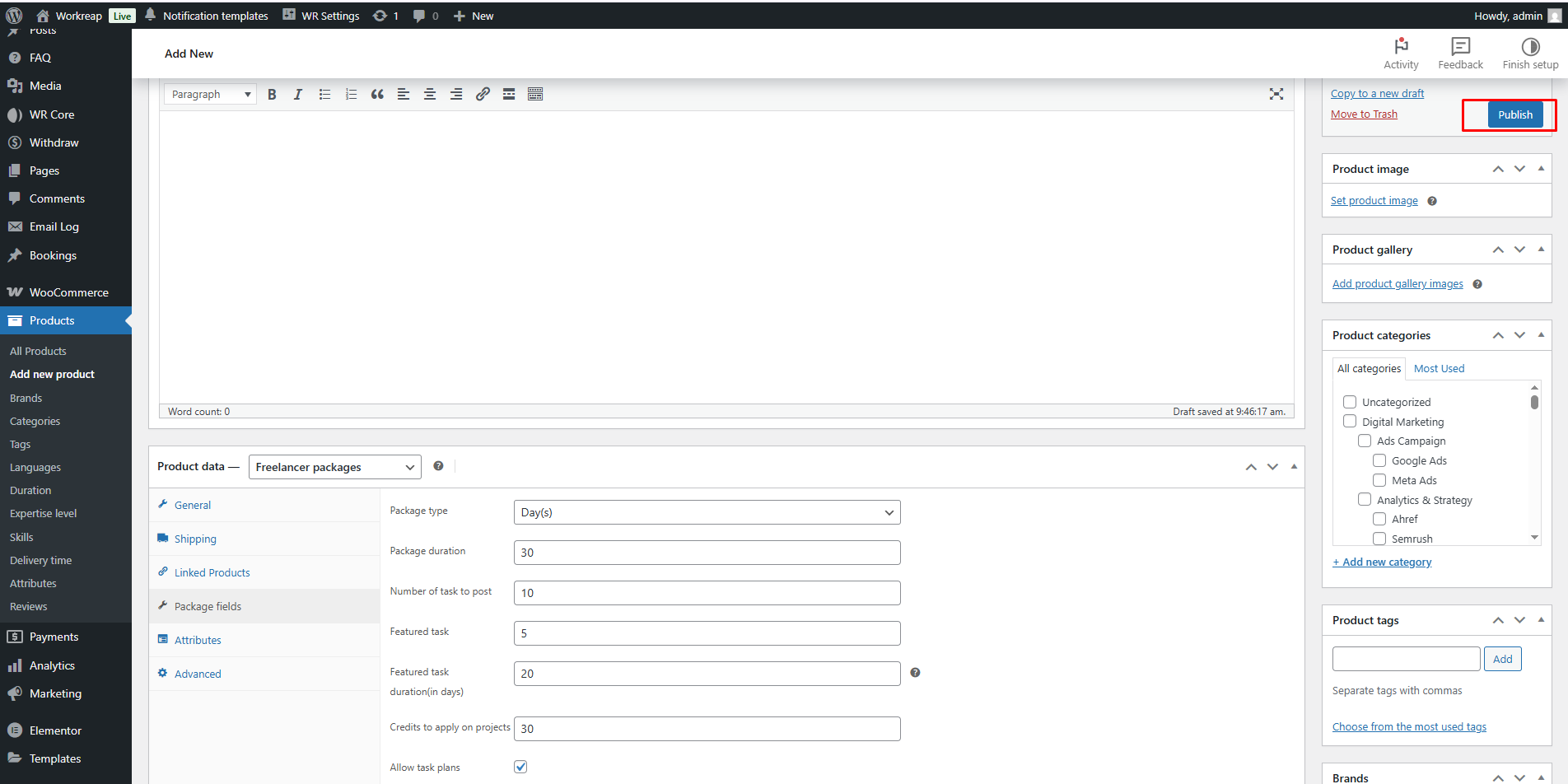The width and height of the screenshot is (1568, 784).
Task: Click the Set product image link
Action: [x=1374, y=201]
